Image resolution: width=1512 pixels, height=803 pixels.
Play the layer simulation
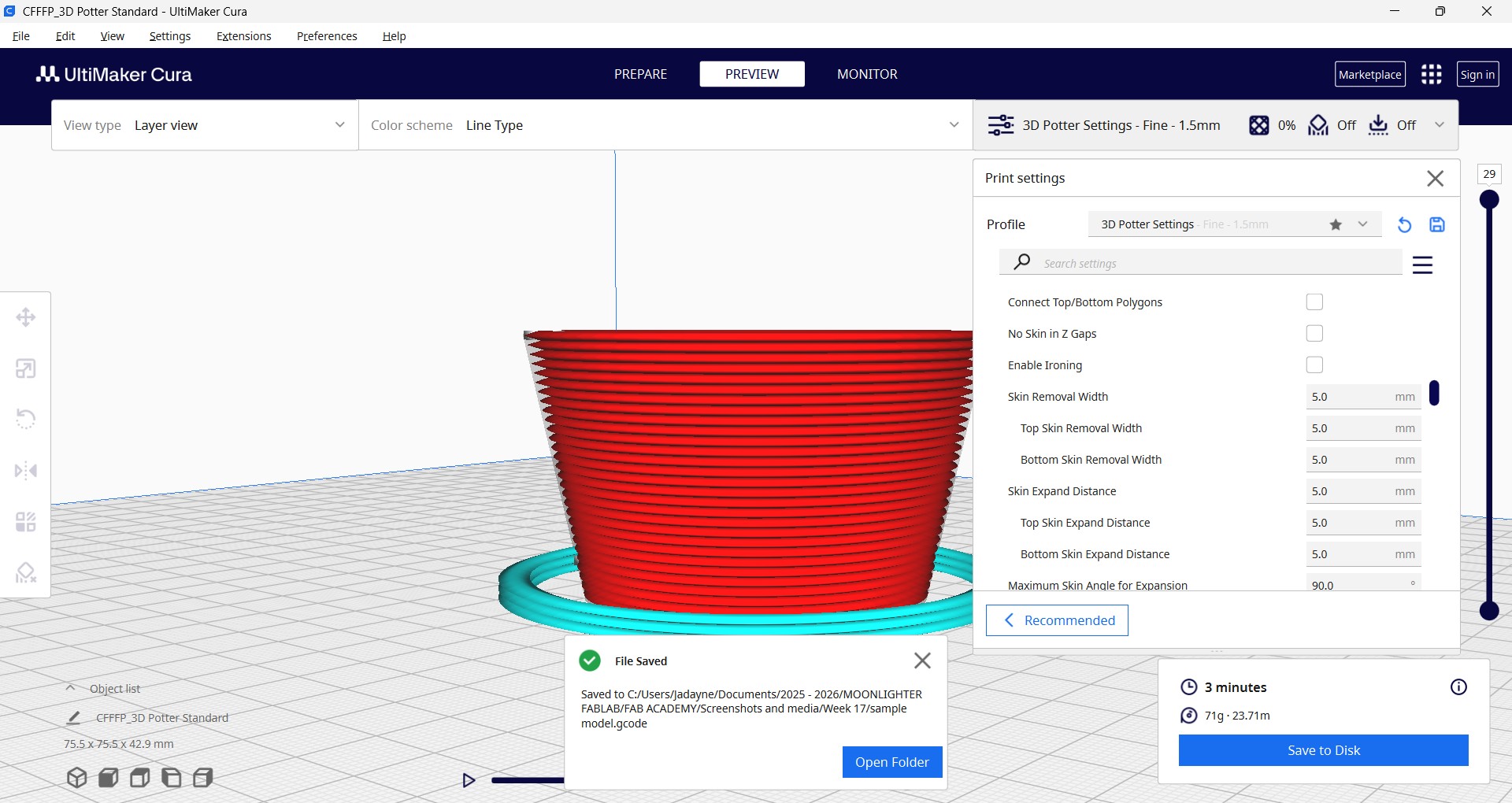(x=469, y=780)
